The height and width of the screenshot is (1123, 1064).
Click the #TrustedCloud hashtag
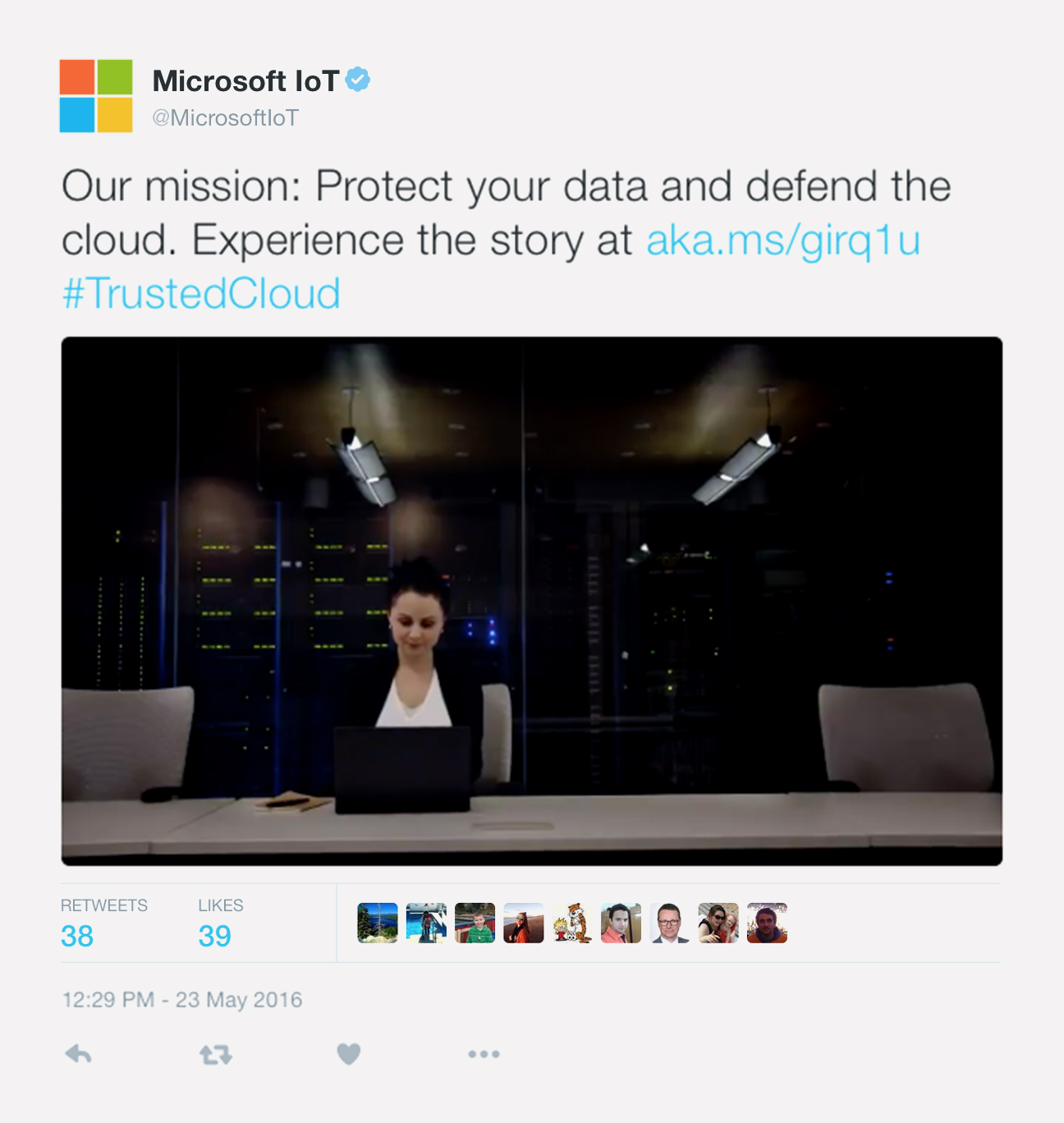[201, 293]
